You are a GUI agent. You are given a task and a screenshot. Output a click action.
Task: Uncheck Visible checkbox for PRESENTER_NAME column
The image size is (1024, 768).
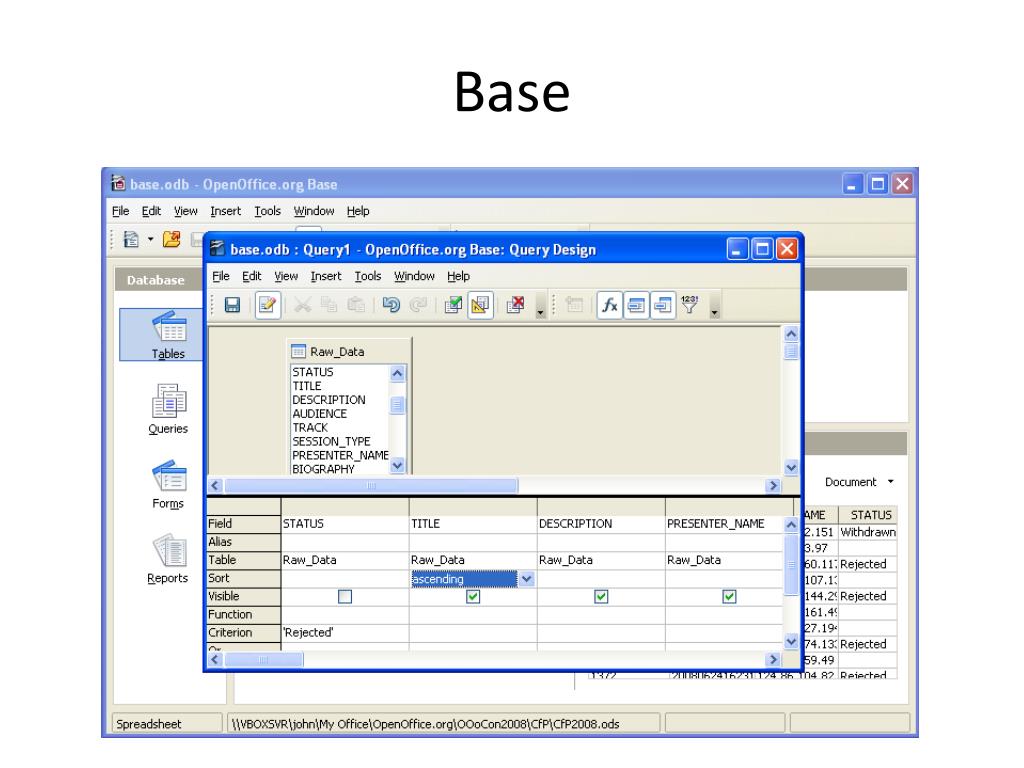[729, 597]
